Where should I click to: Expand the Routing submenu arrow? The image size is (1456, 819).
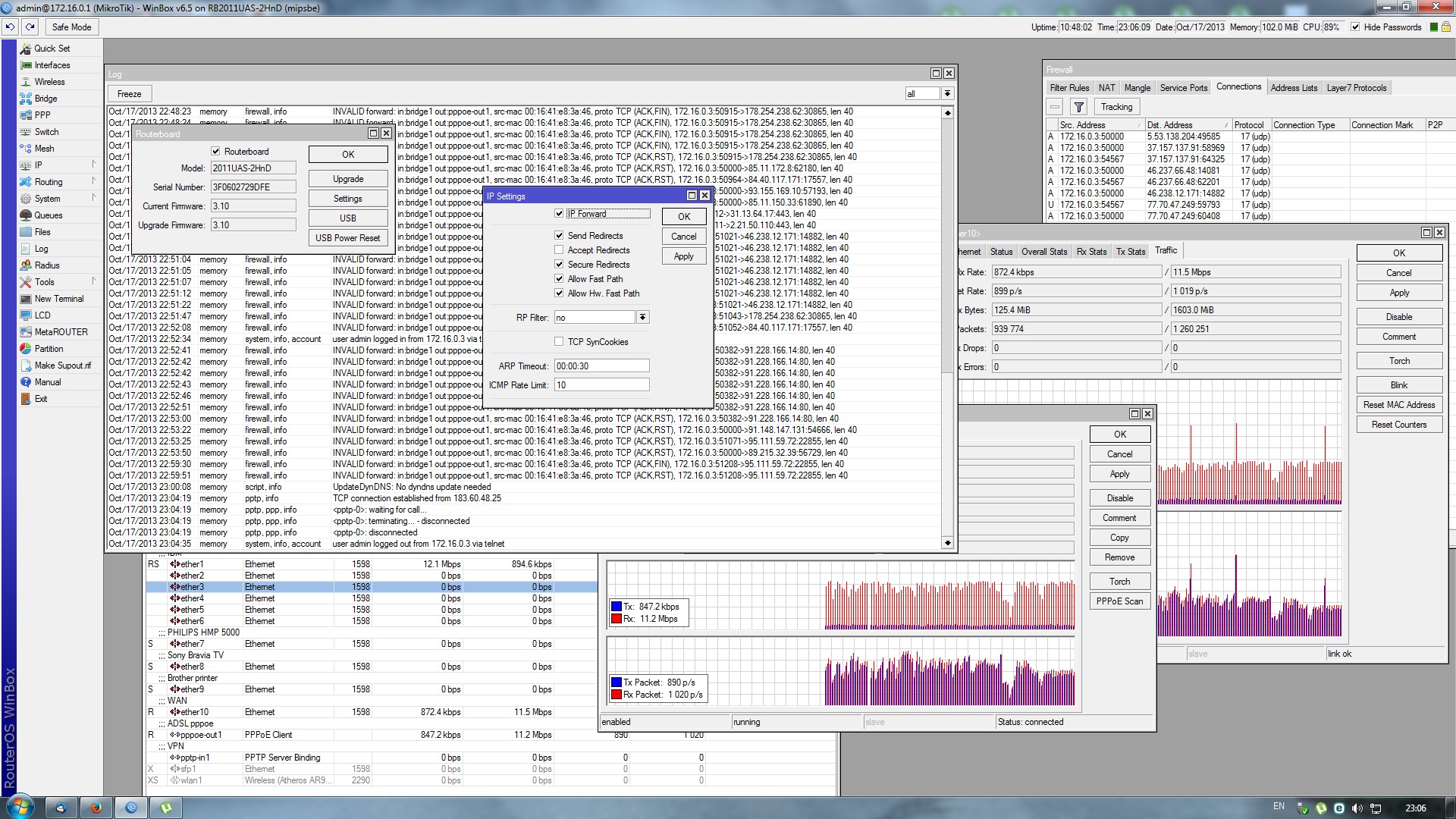[94, 182]
